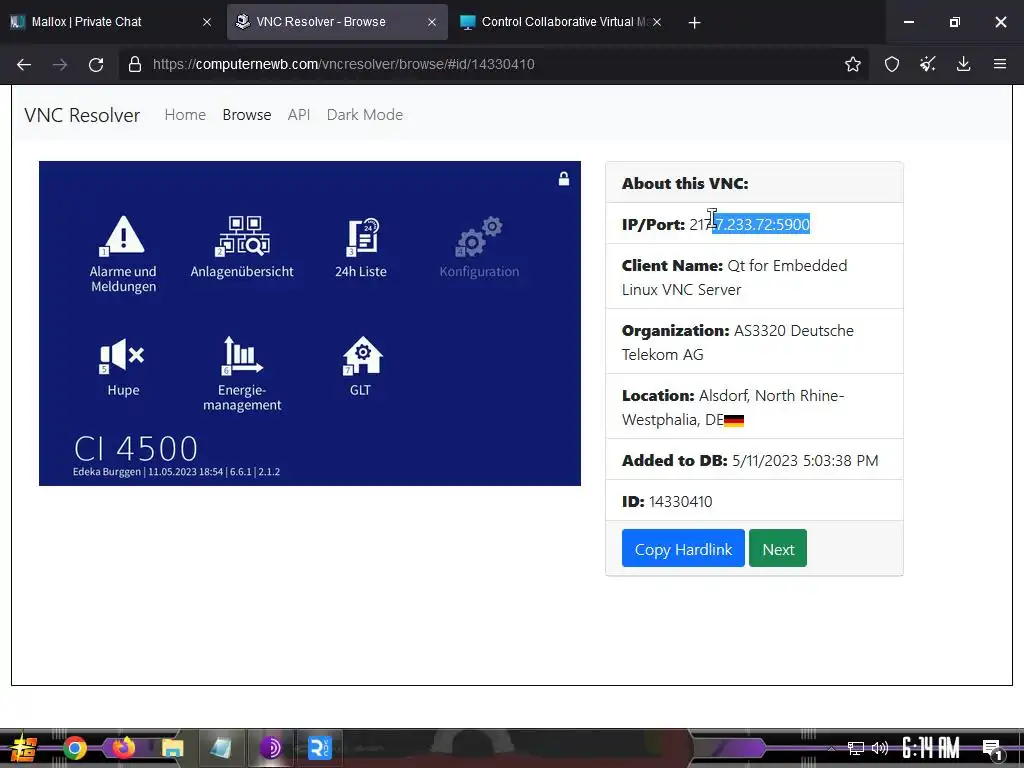Click the VNC Resolver brand link

(82, 116)
